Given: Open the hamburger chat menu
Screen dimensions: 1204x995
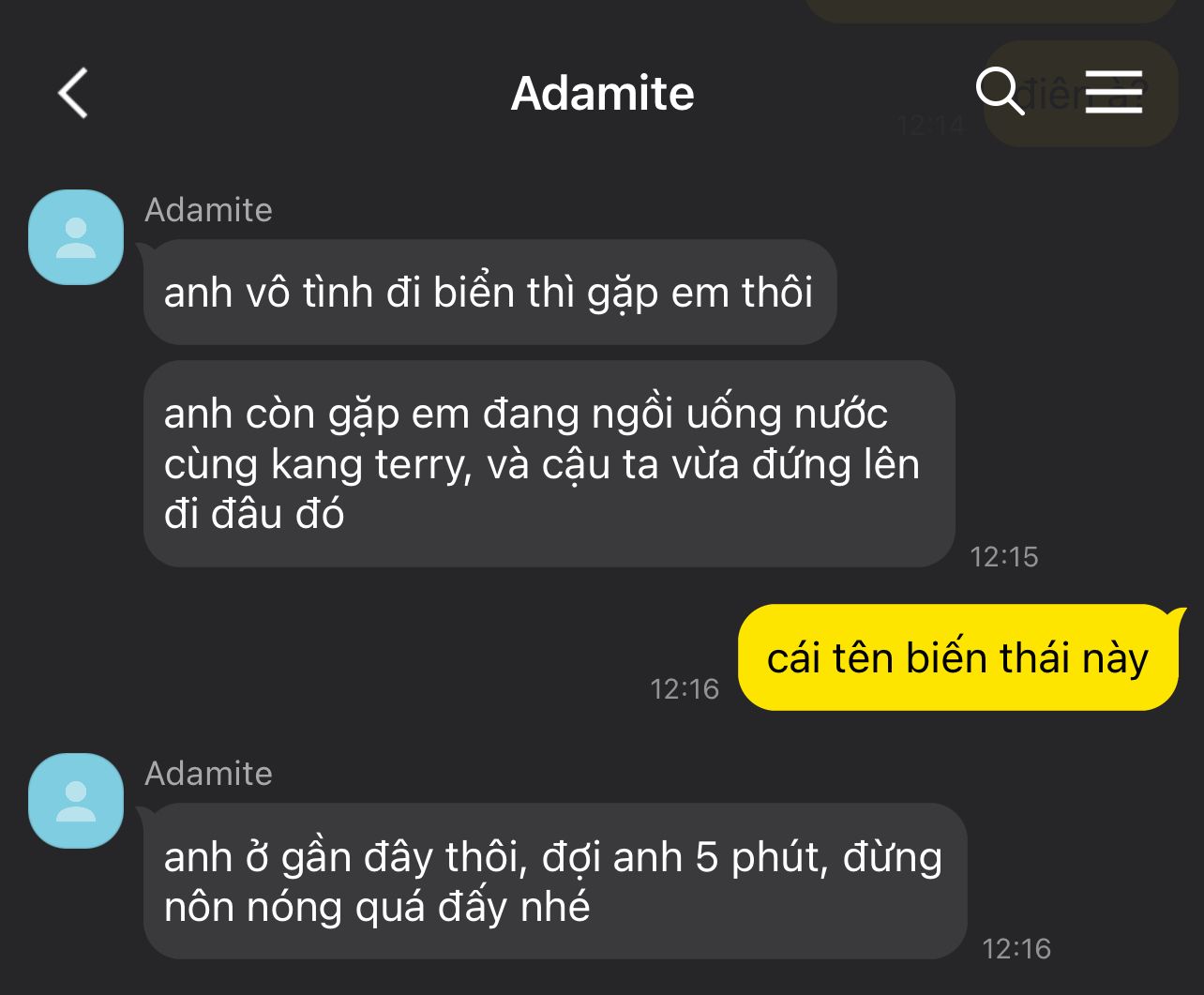Looking at the screenshot, I should point(1114,92).
